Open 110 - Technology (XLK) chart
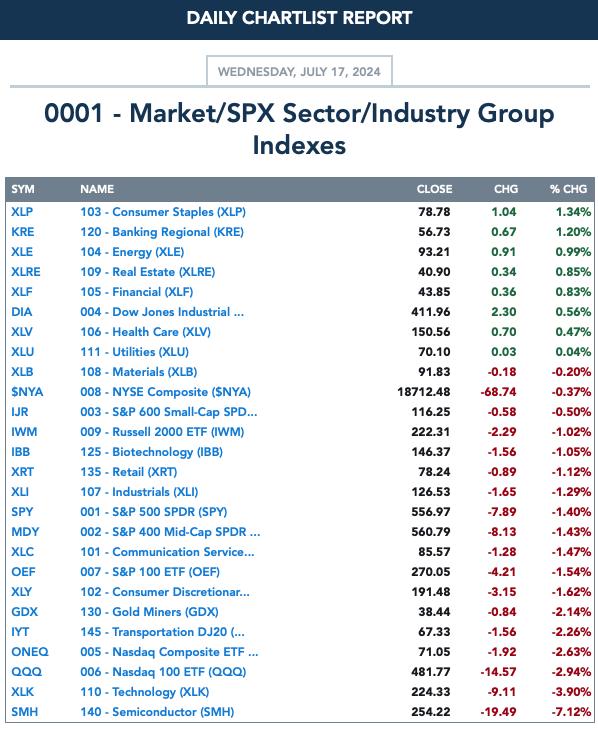The image size is (598, 729). point(144,692)
